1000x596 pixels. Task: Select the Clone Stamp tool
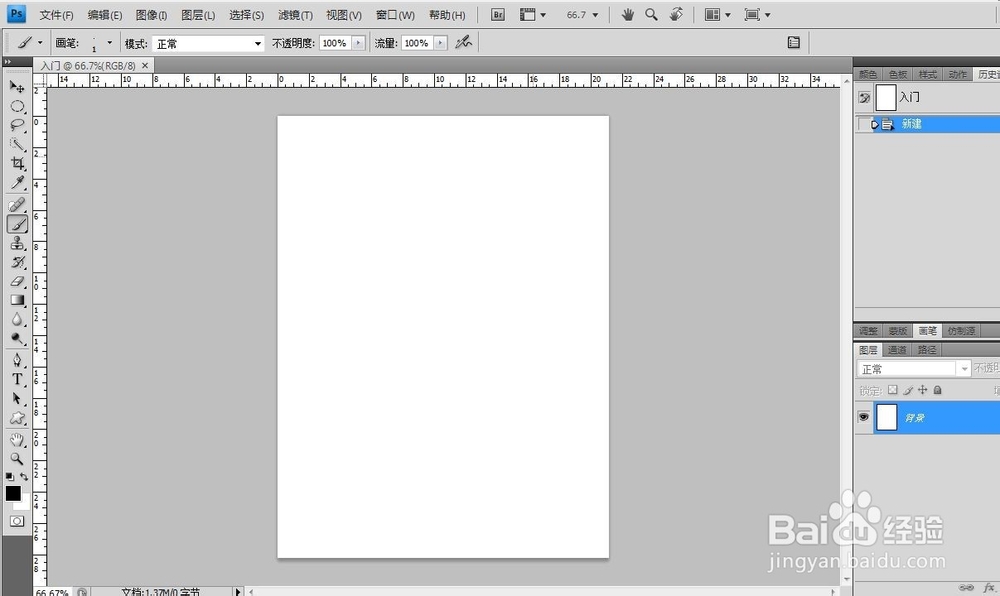tap(17, 243)
